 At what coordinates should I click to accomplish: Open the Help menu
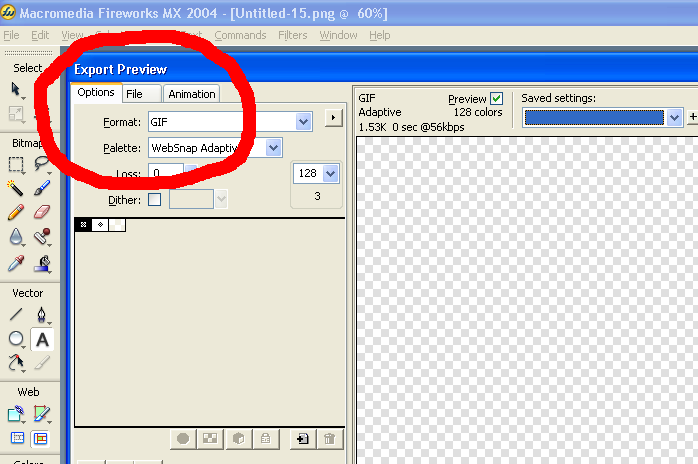[379, 35]
